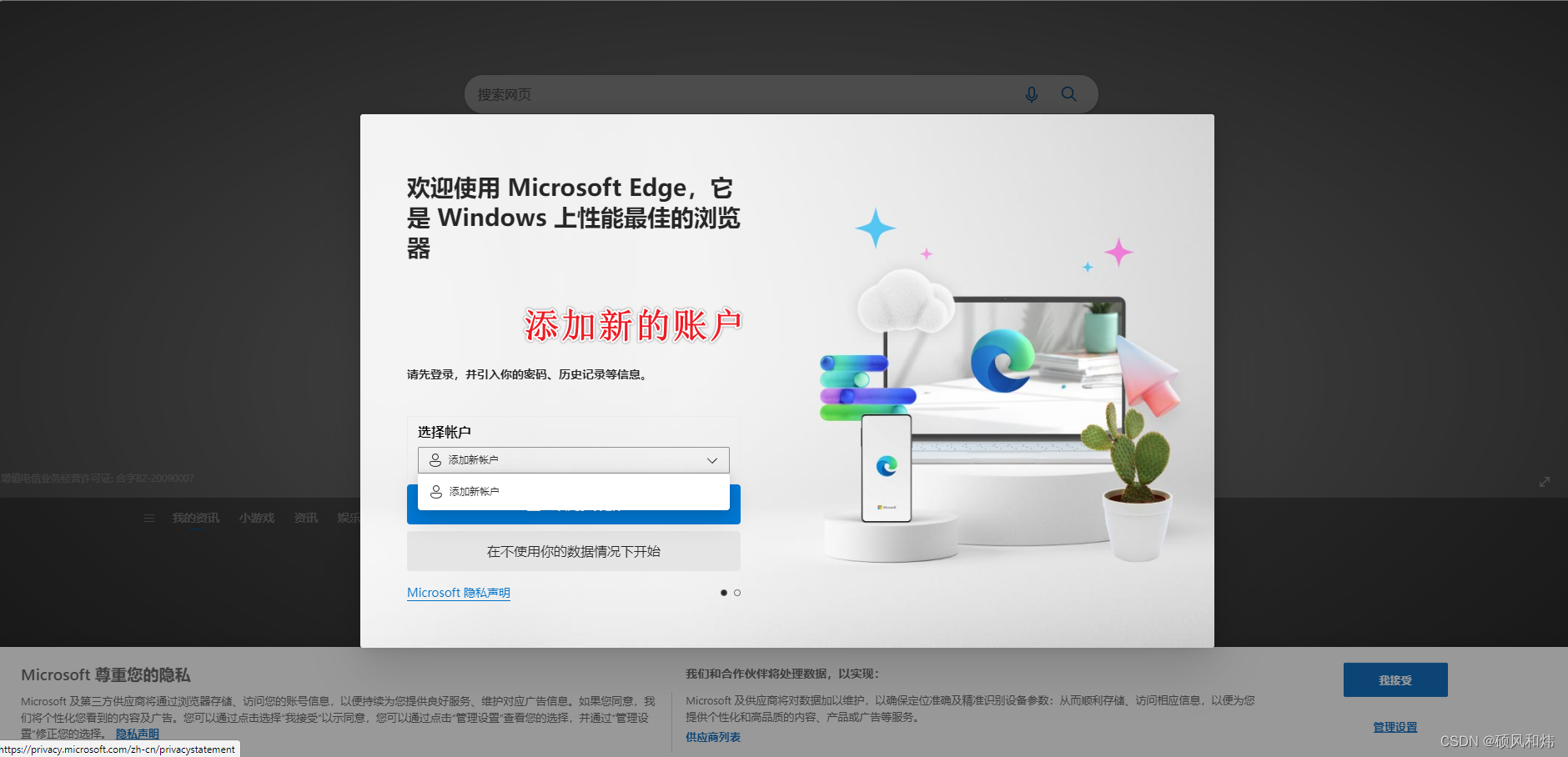Click the expand arrows icon at right
The height and width of the screenshot is (757, 1568).
(x=1545, y=482)
